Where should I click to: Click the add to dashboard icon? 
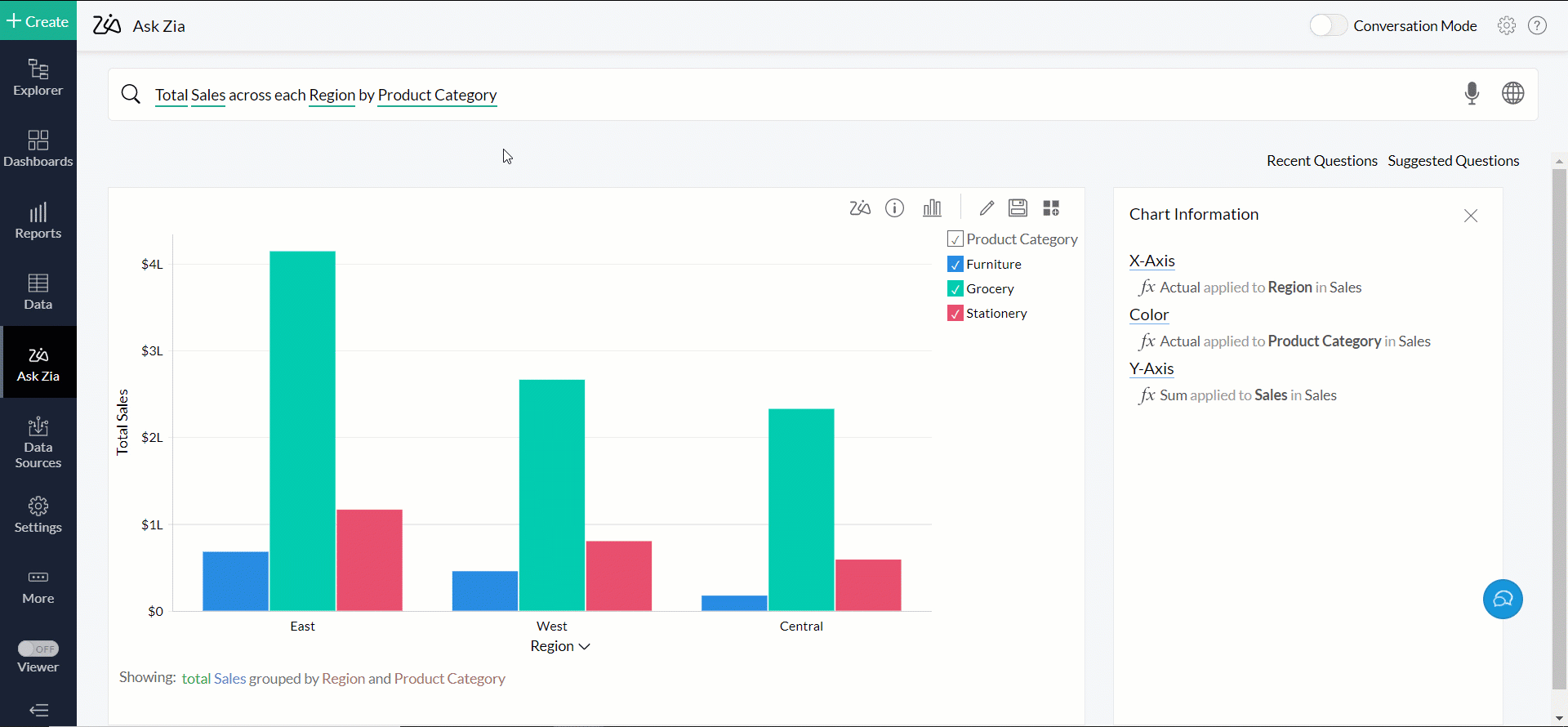click(x=1051, y=208)
